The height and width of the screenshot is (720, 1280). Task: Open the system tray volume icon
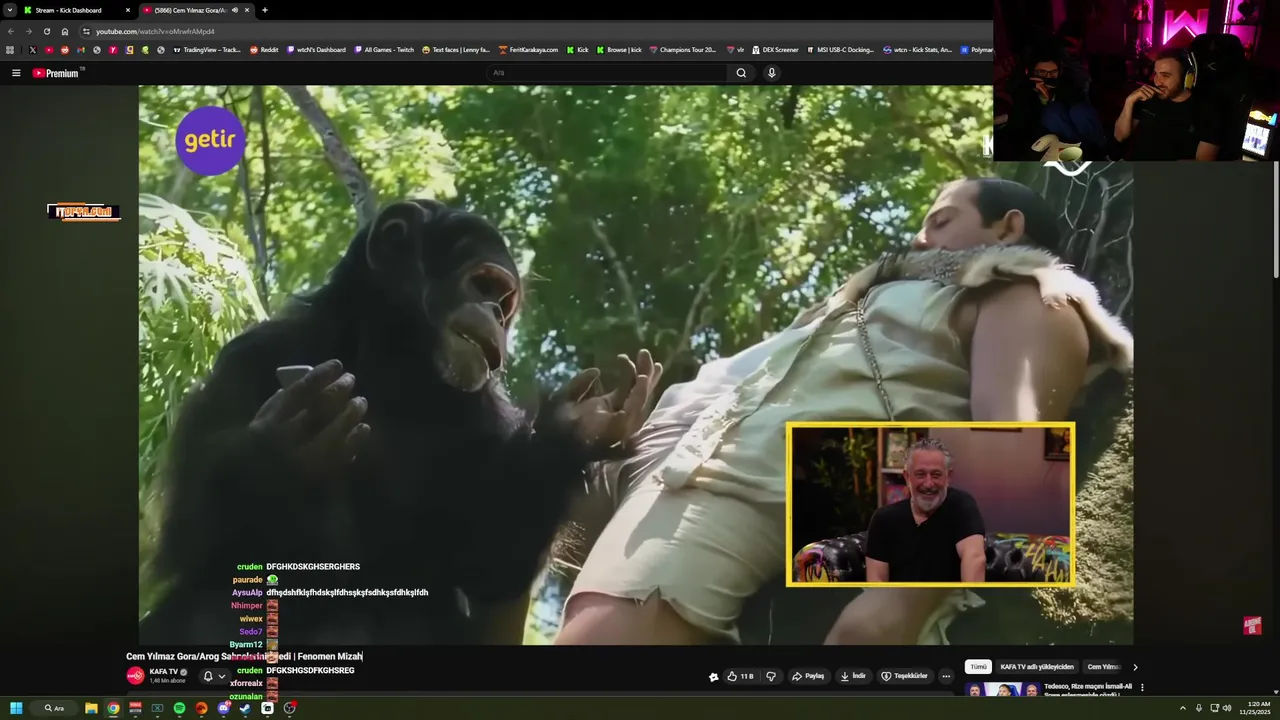pos(1227,708)
